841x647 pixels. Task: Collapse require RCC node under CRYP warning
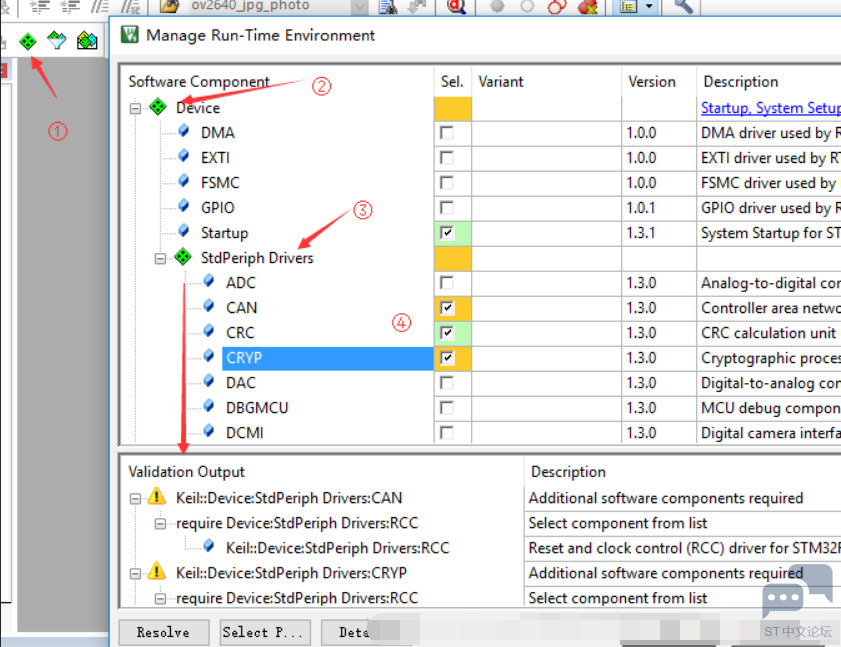point(160,599)
